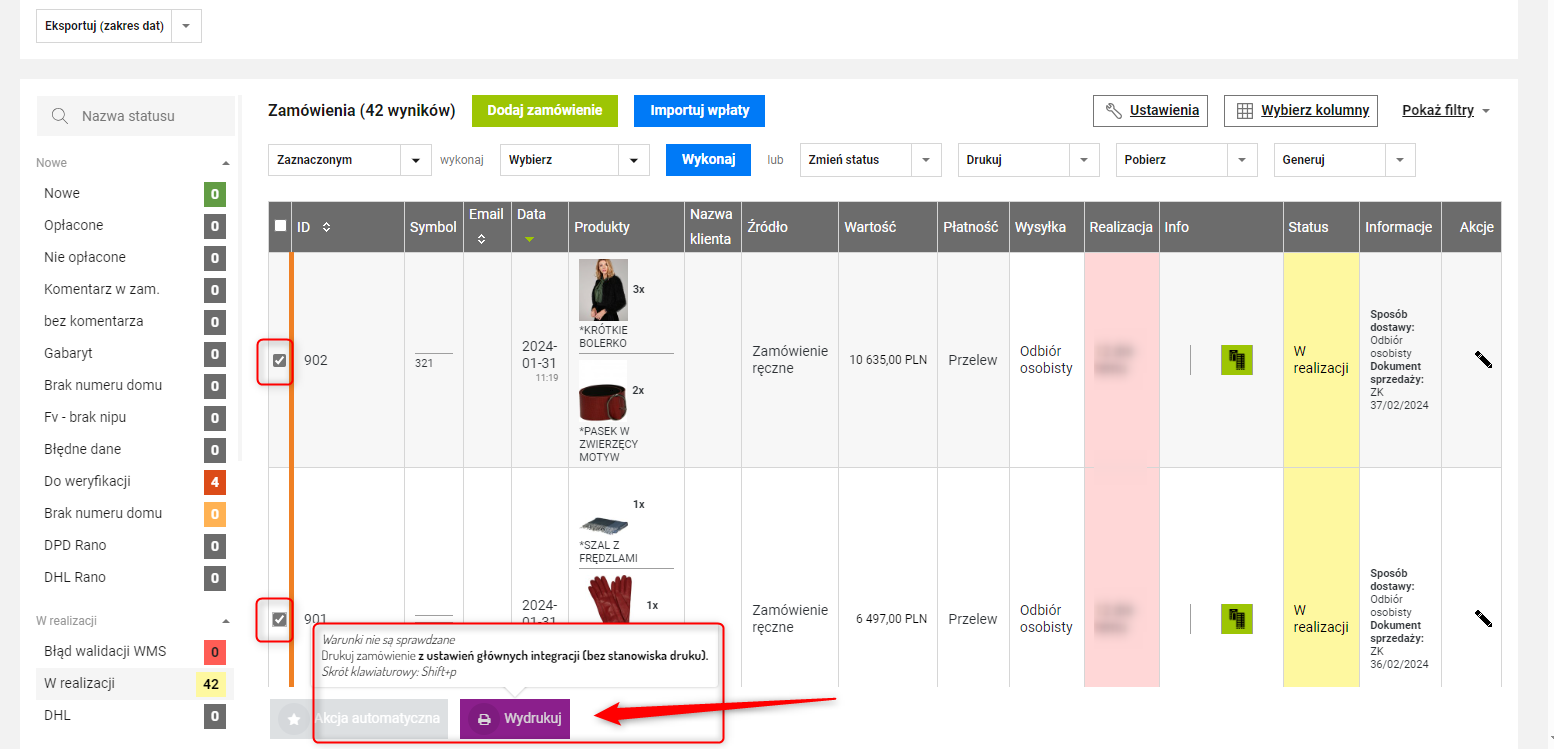The height and width of the screenshot is (749, 1554).
Task: Open the PASEK W ZWIERZĘCY MOTYW thumbnail
Action: [x=603, y=390]
